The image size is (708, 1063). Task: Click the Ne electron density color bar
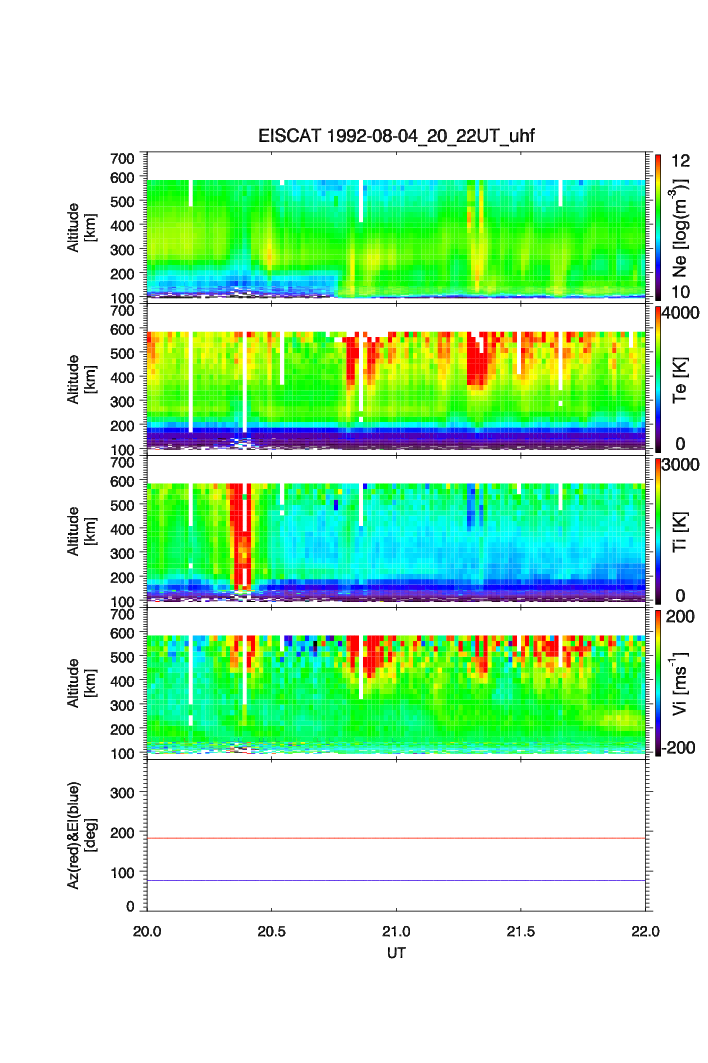point(658,227)
